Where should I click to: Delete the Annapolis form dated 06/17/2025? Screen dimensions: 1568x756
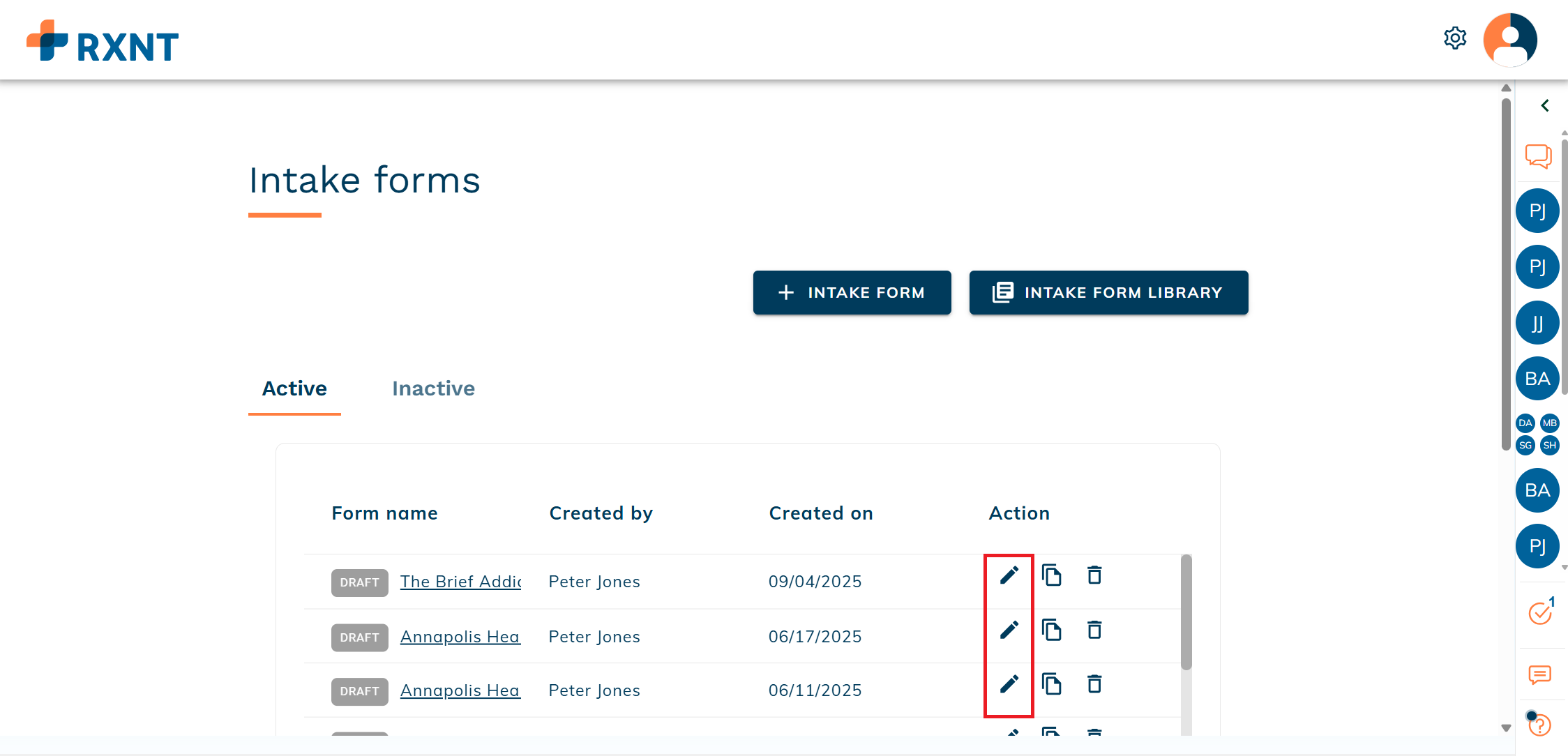click(x=1093, y=630)
